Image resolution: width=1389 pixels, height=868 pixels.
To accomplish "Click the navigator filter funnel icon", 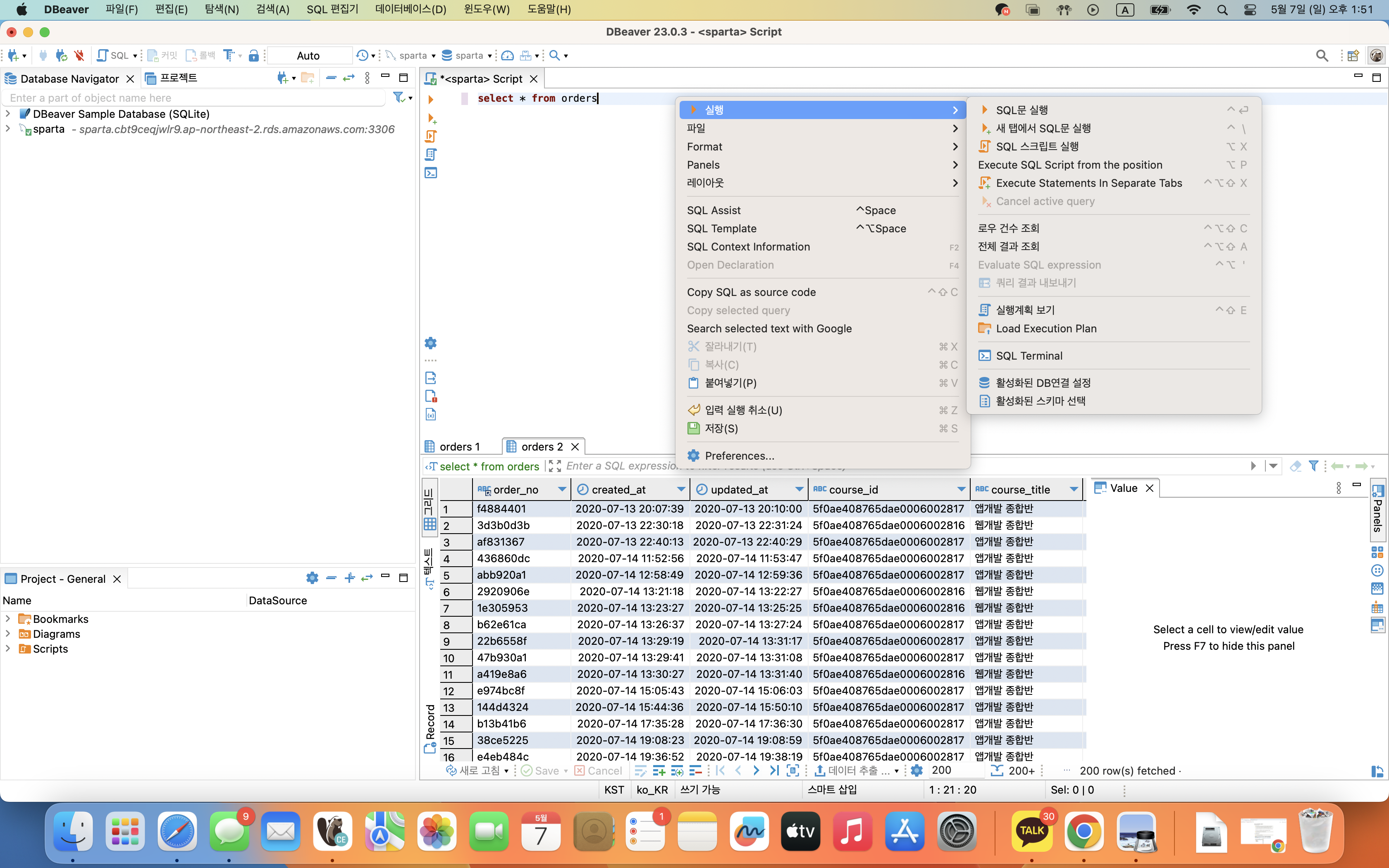I will click(399, 98).
